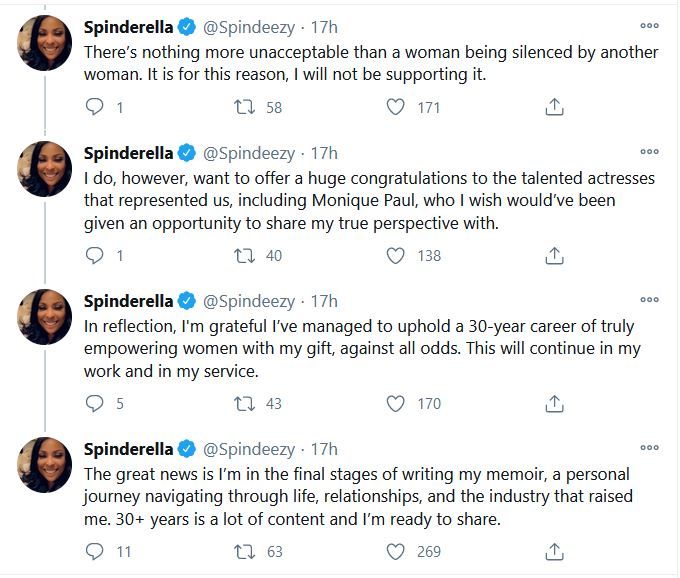Retweet the tweet with 40 retweets
The width and height of the screenshot is (680, 578).
pyautogui.click(x=245, y=255)
